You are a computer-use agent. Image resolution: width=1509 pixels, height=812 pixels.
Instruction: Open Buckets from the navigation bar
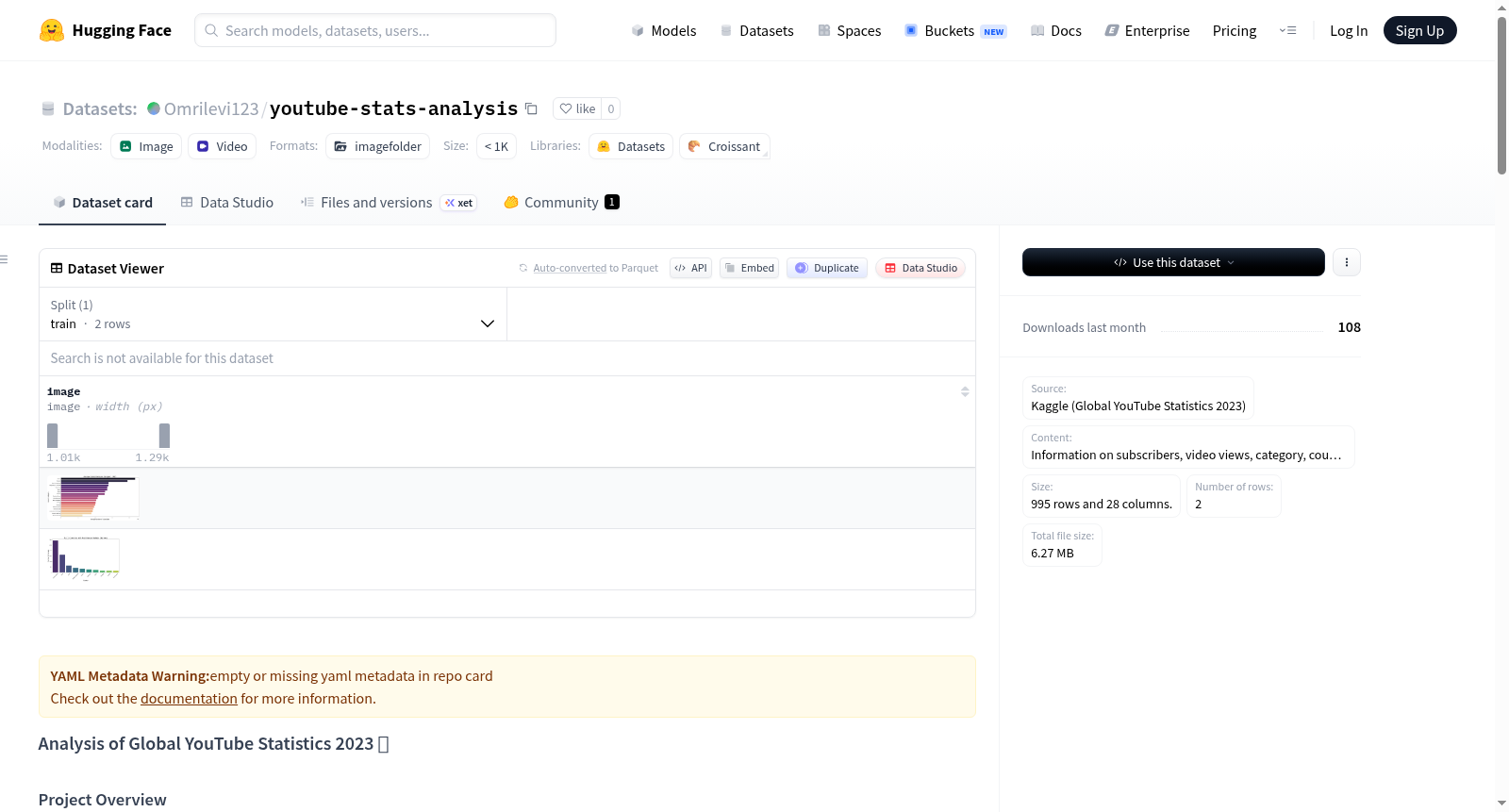point(955,30)
